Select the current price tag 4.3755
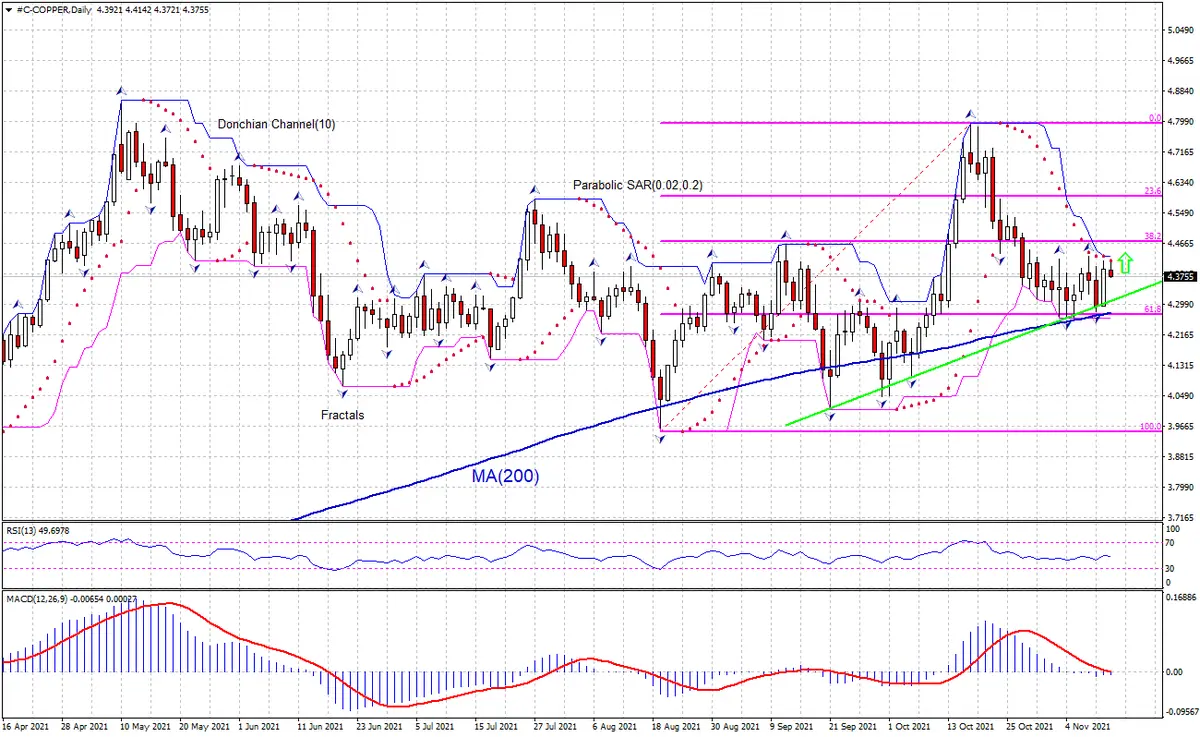The height and width of the screenshot is (737, 1200). pos(1181,277)
